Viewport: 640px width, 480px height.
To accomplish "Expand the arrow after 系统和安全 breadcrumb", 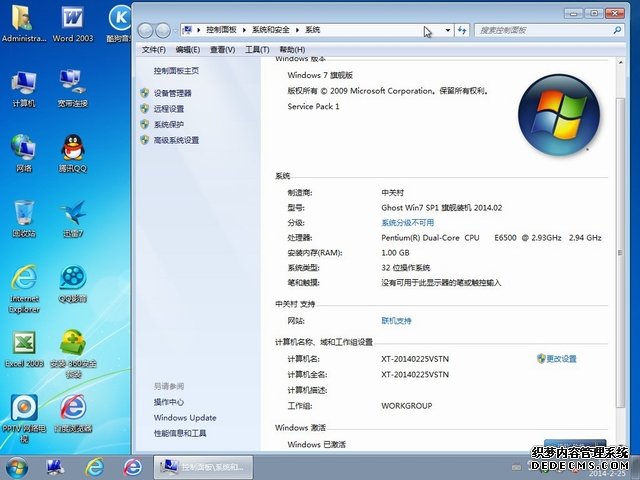I will point(297,30).
